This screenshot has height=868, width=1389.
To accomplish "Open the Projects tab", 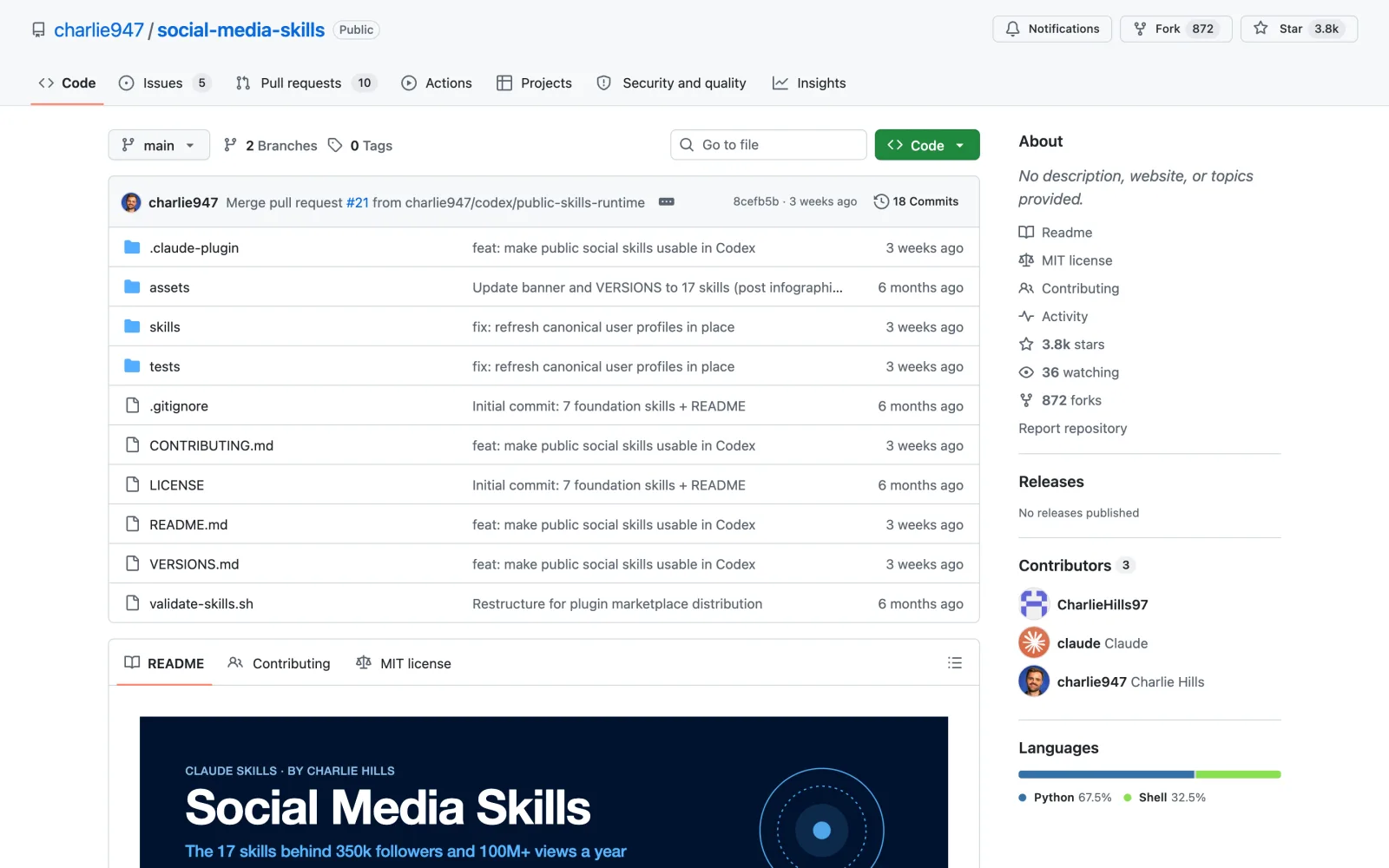I will pos(534,83).
